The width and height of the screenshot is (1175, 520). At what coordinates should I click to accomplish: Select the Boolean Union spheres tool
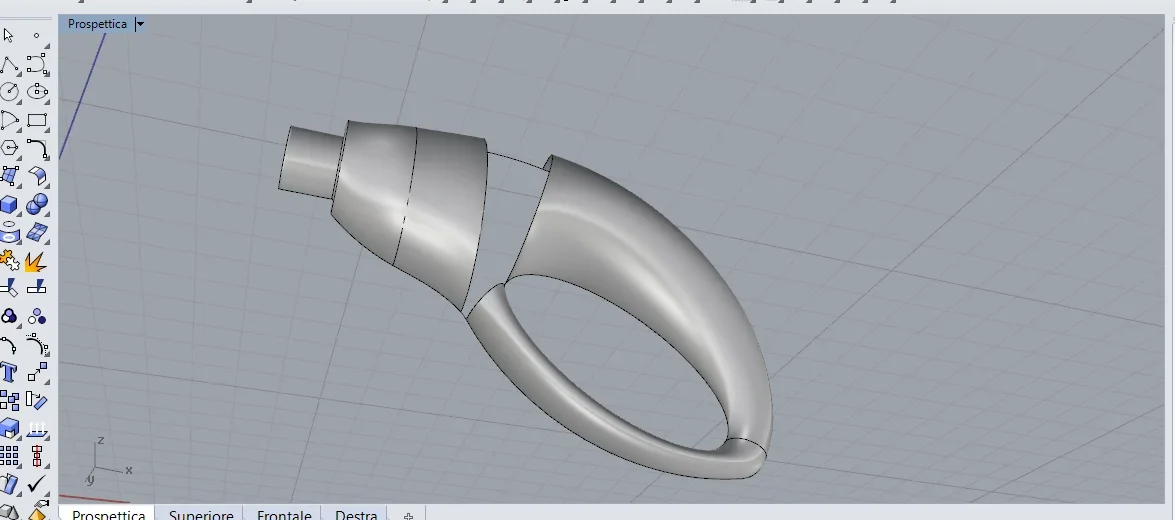(37, 204)
